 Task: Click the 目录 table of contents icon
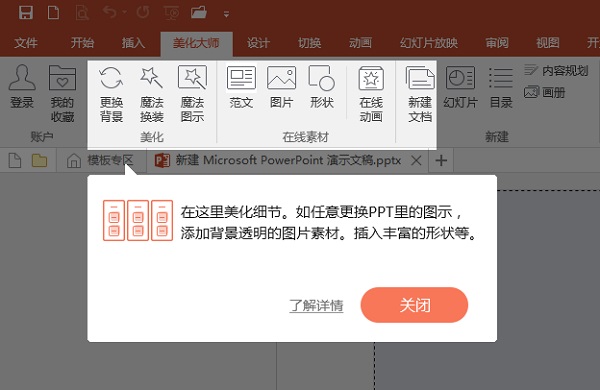(x=501, y=87)
